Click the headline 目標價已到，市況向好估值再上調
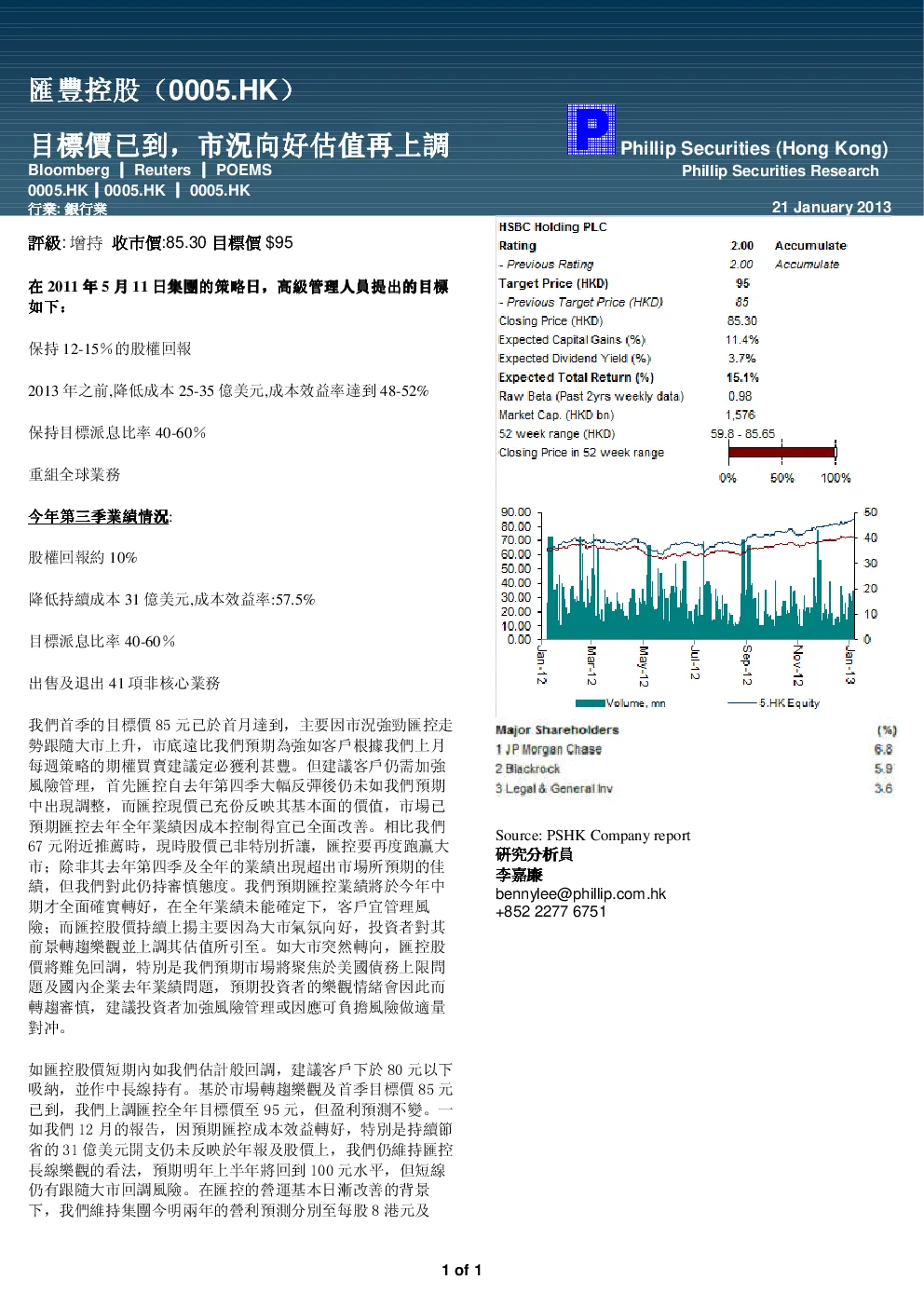 pos(239,145)
